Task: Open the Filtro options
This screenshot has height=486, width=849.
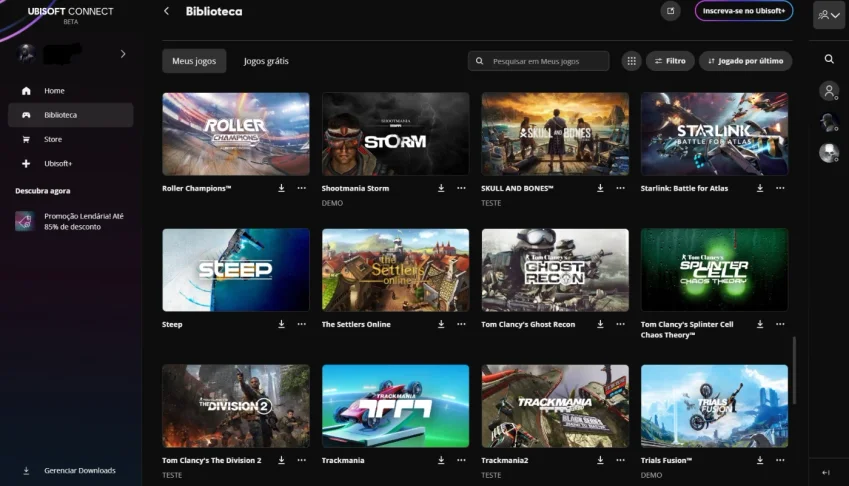Action: click(x=670, y=61)
